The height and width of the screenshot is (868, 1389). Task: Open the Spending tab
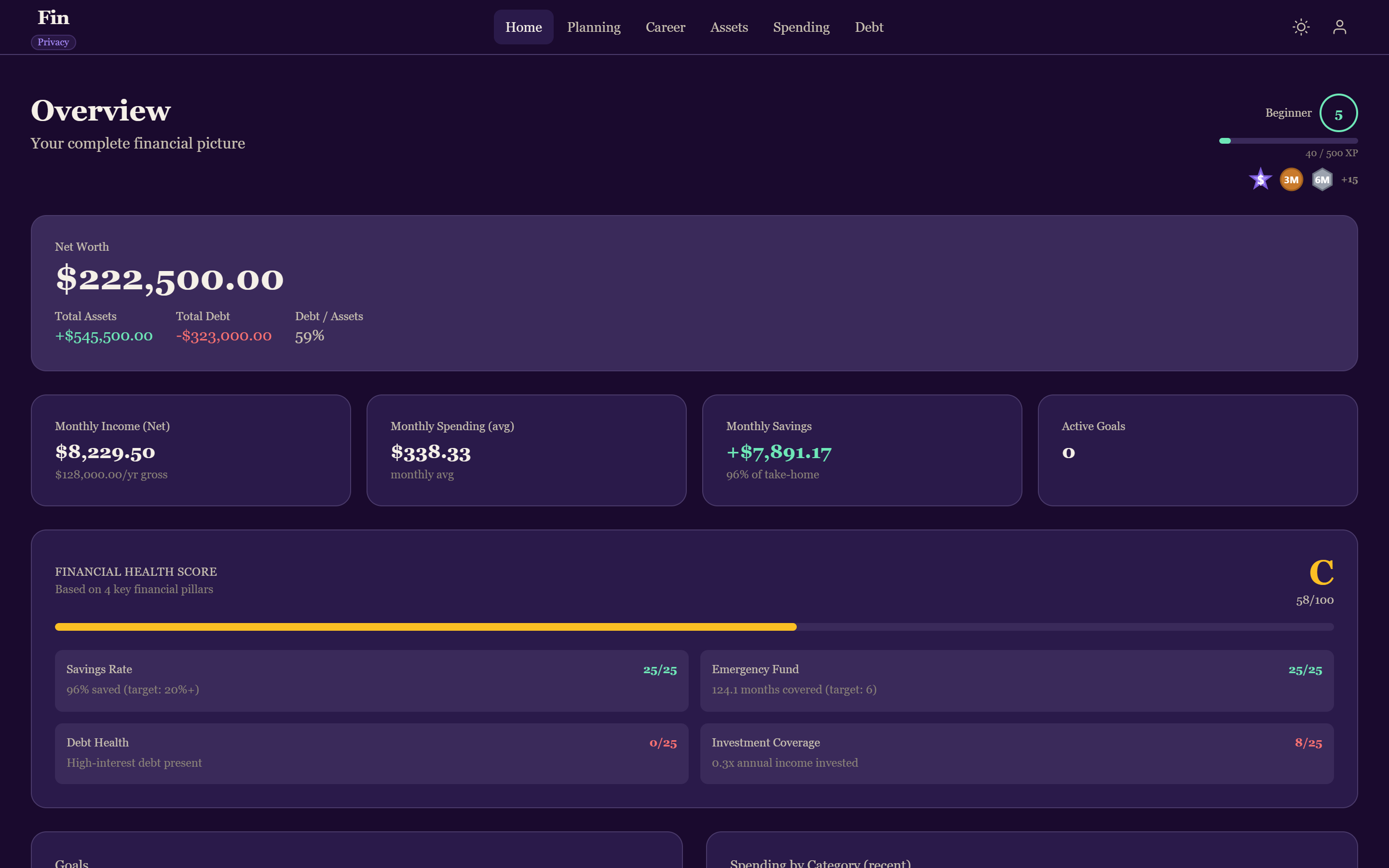[x=801, y=27]
